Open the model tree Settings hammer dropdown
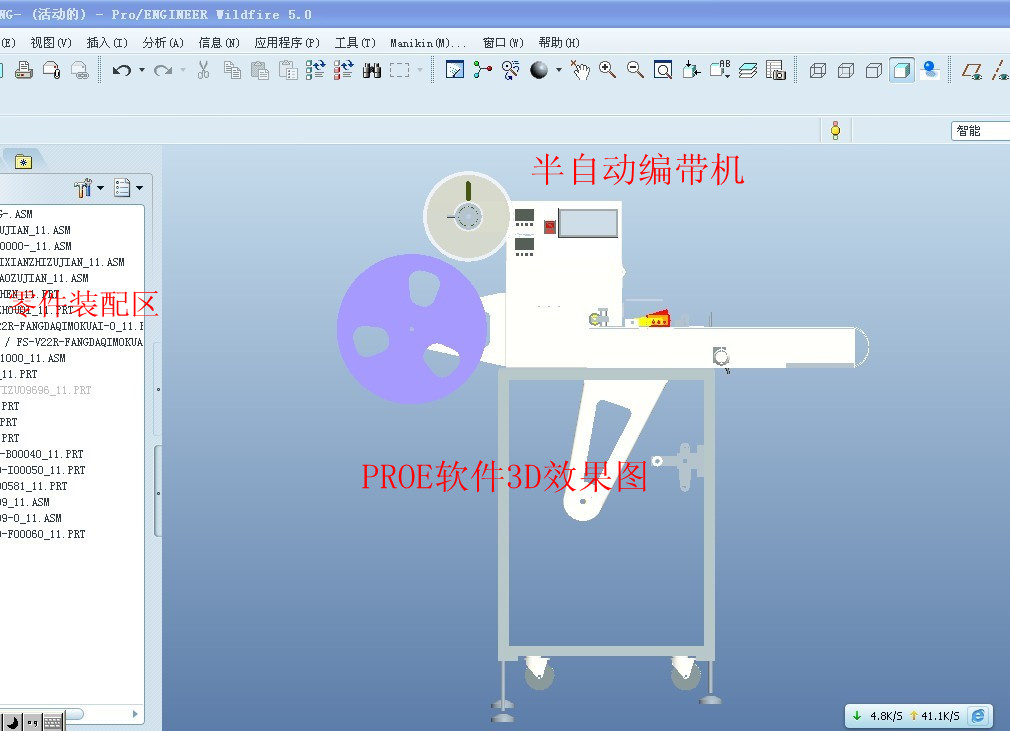This screenshot has width=1010, height=731. (89, 187)
